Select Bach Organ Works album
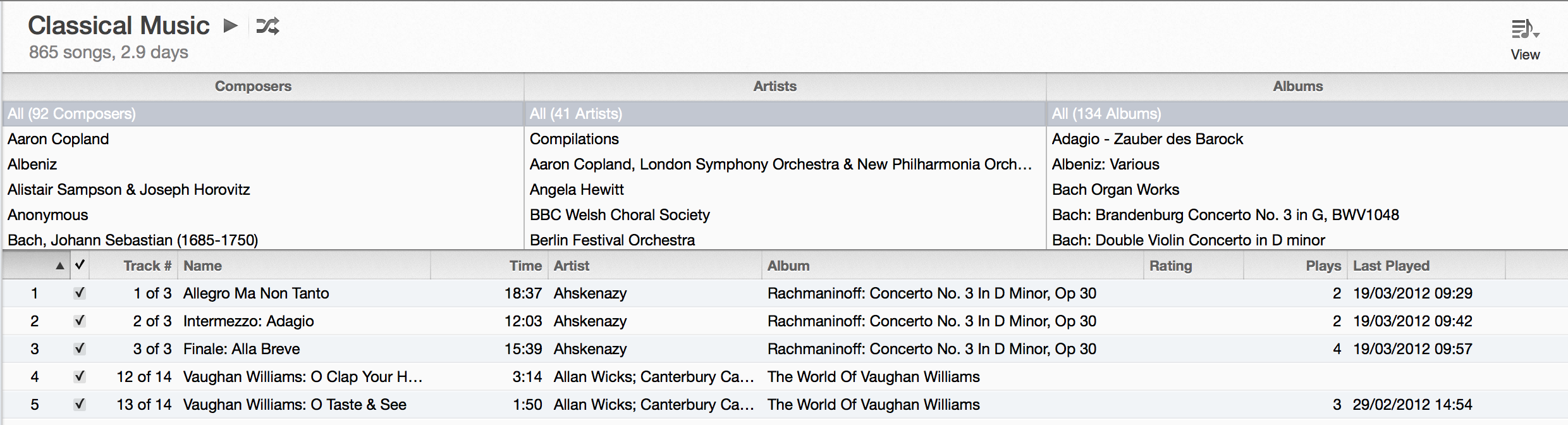This screenshot has width=1568, height=425. point(1115,190)
